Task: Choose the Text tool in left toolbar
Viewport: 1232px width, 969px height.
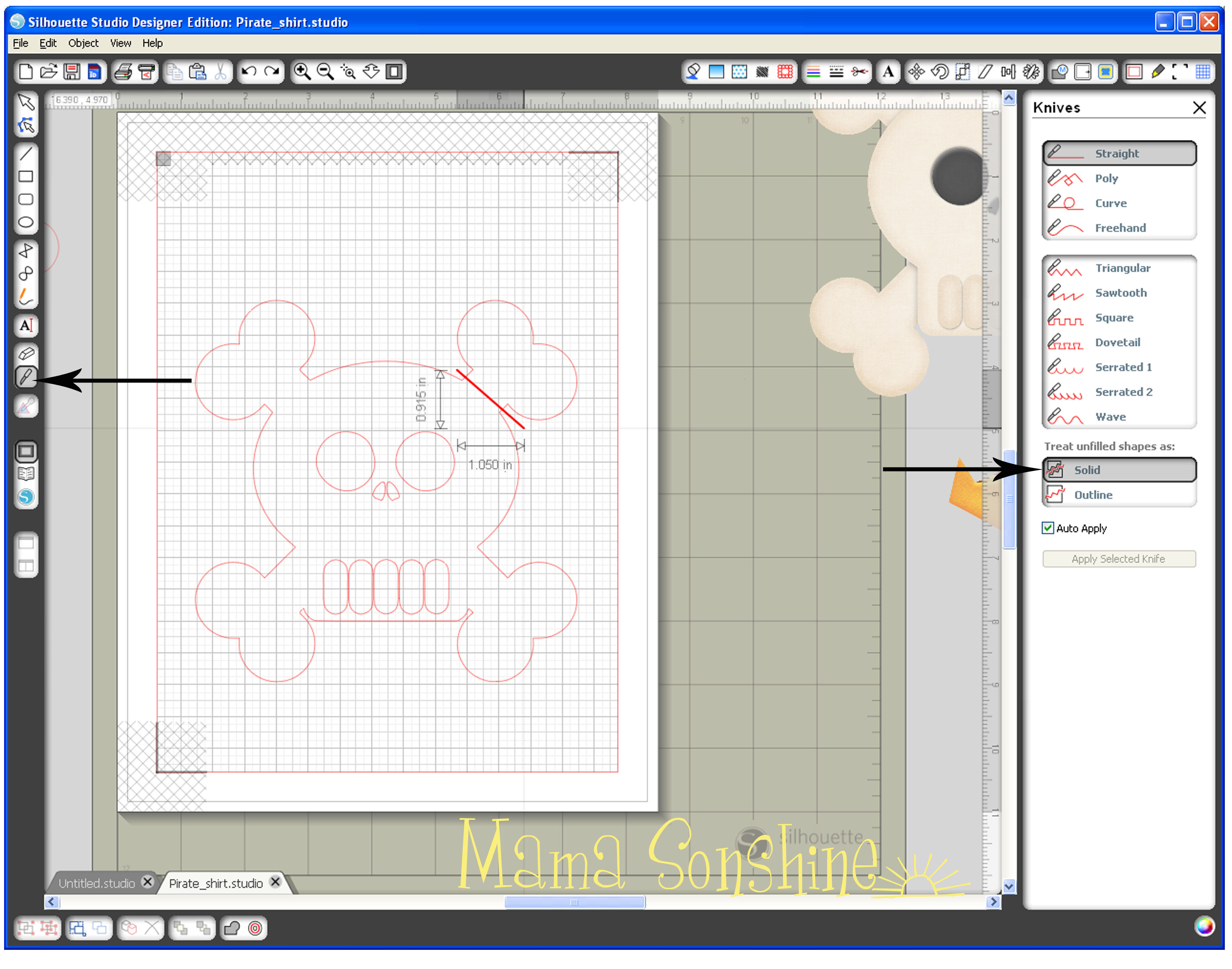Action: pos(26,326)
